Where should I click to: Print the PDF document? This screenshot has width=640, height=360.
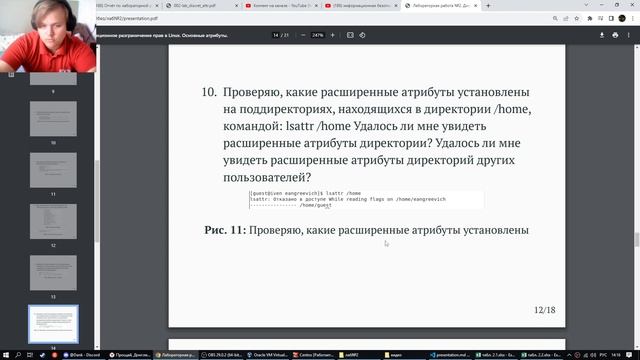[x=615, y=36]
